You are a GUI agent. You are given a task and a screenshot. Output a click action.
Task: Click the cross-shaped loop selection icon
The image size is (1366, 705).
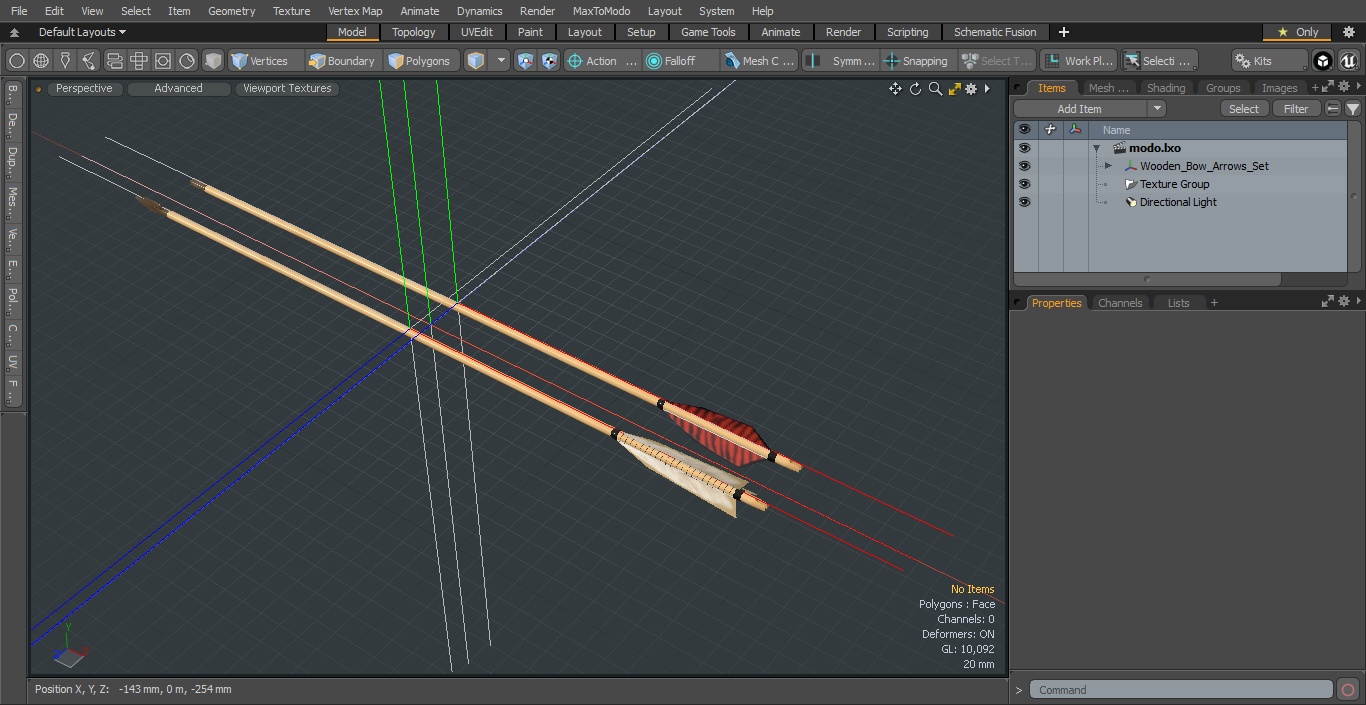click(139, 61)
